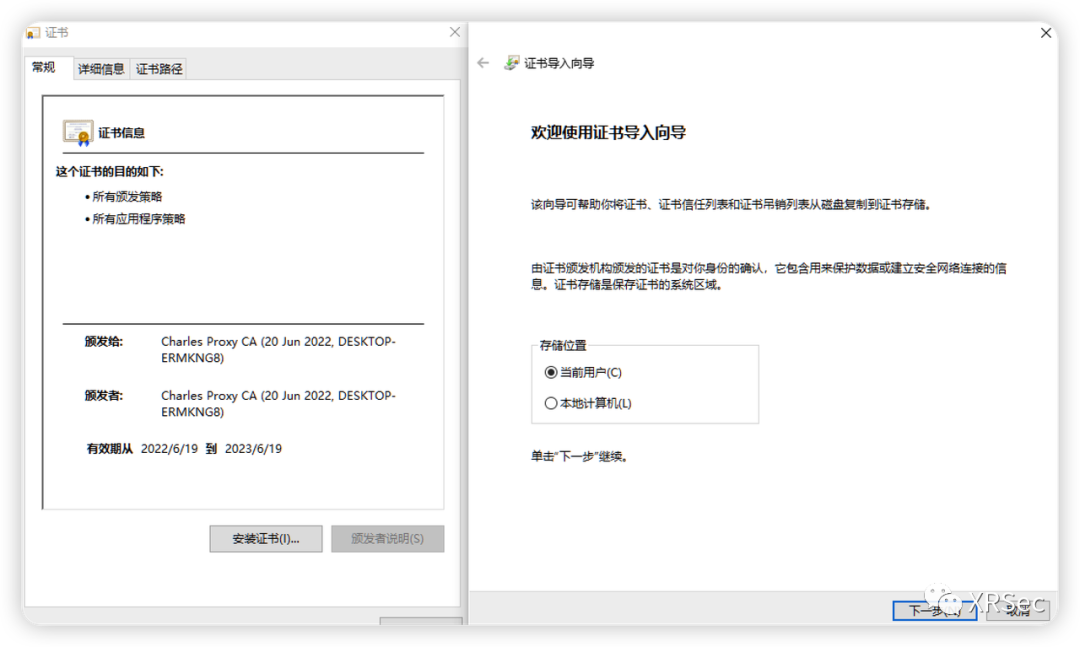The width and height of the screenshot is (1080, 647).
Task: Open the 证书路径 tab
Action: click(x=159, y=69)
